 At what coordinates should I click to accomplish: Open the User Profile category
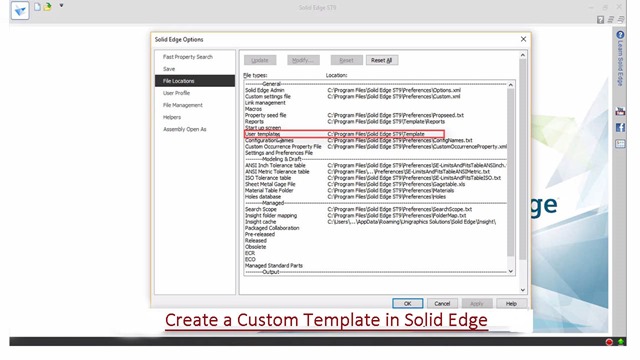pyautogui.click(x=195, y=93)
